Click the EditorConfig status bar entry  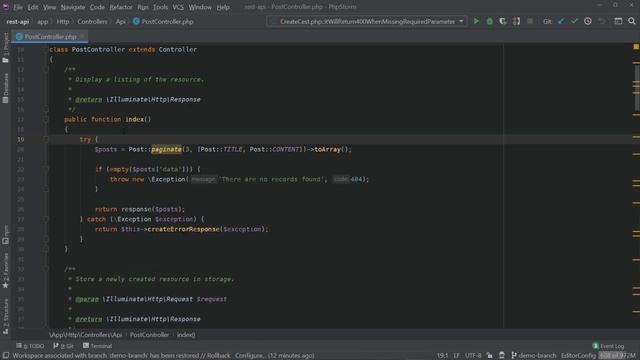pyautogui.click(x=578, y=356)
